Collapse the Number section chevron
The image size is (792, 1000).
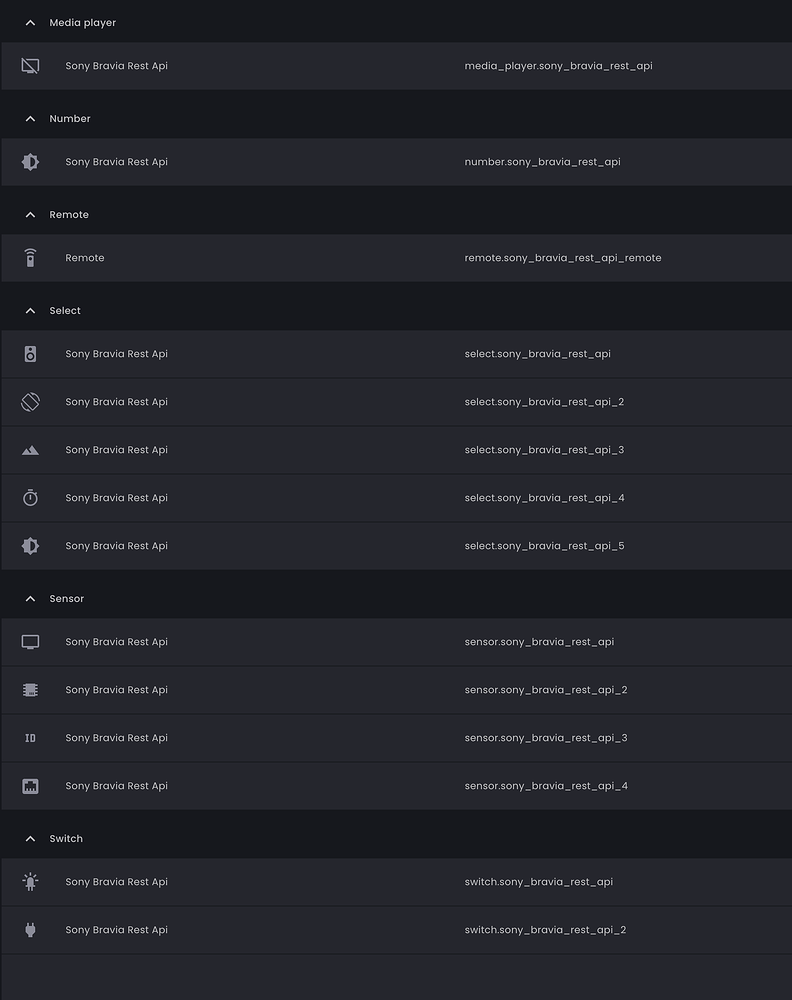pyautogui.click(x=30, y=119)
